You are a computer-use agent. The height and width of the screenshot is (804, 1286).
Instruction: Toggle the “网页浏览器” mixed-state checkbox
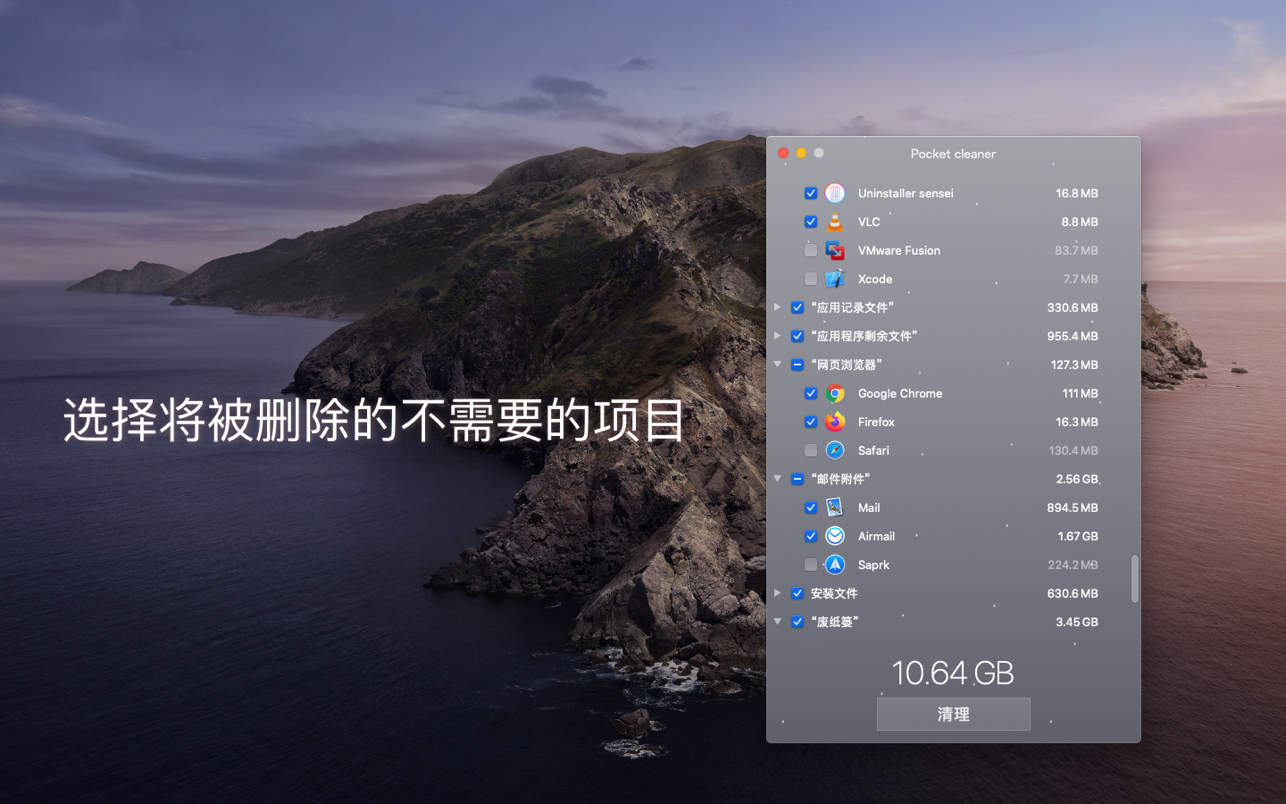coord(797,365)
